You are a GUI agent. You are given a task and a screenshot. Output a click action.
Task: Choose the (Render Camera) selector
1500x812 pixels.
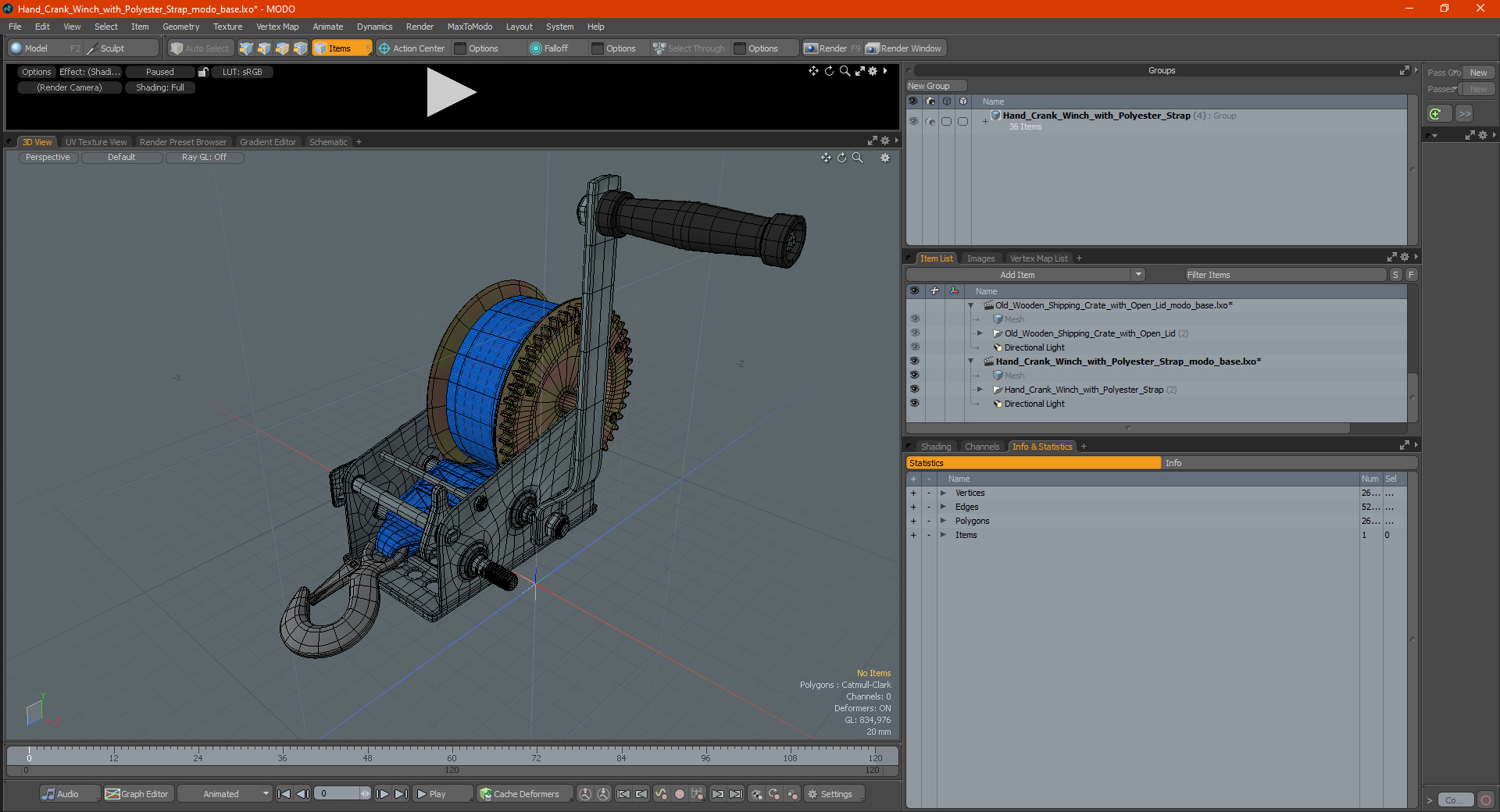(x=70, y=87)
